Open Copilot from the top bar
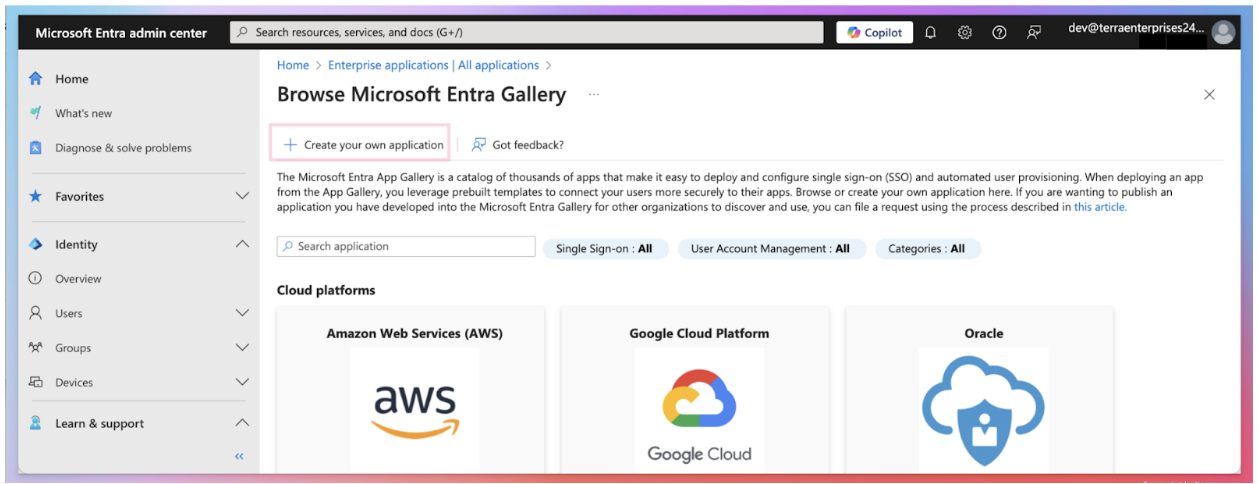 [x=875, y=32]
